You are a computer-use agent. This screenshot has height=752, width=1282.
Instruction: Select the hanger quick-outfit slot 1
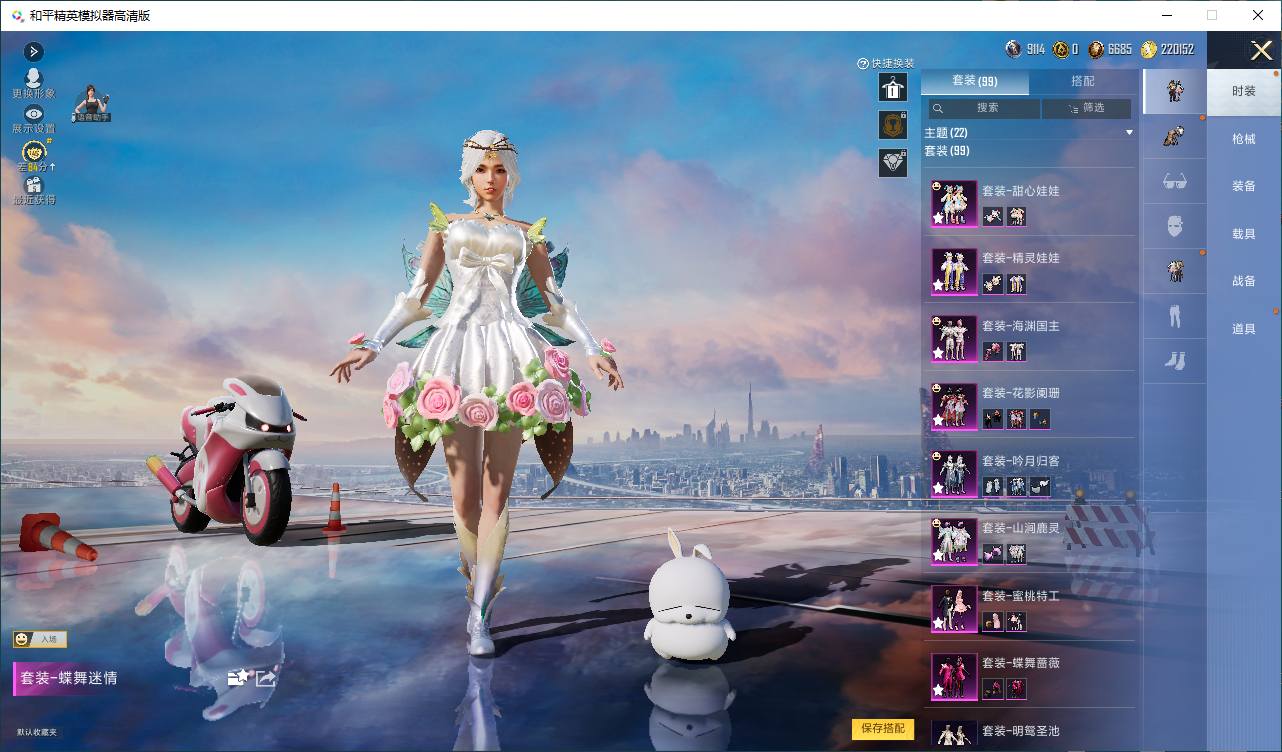point(892,87)
